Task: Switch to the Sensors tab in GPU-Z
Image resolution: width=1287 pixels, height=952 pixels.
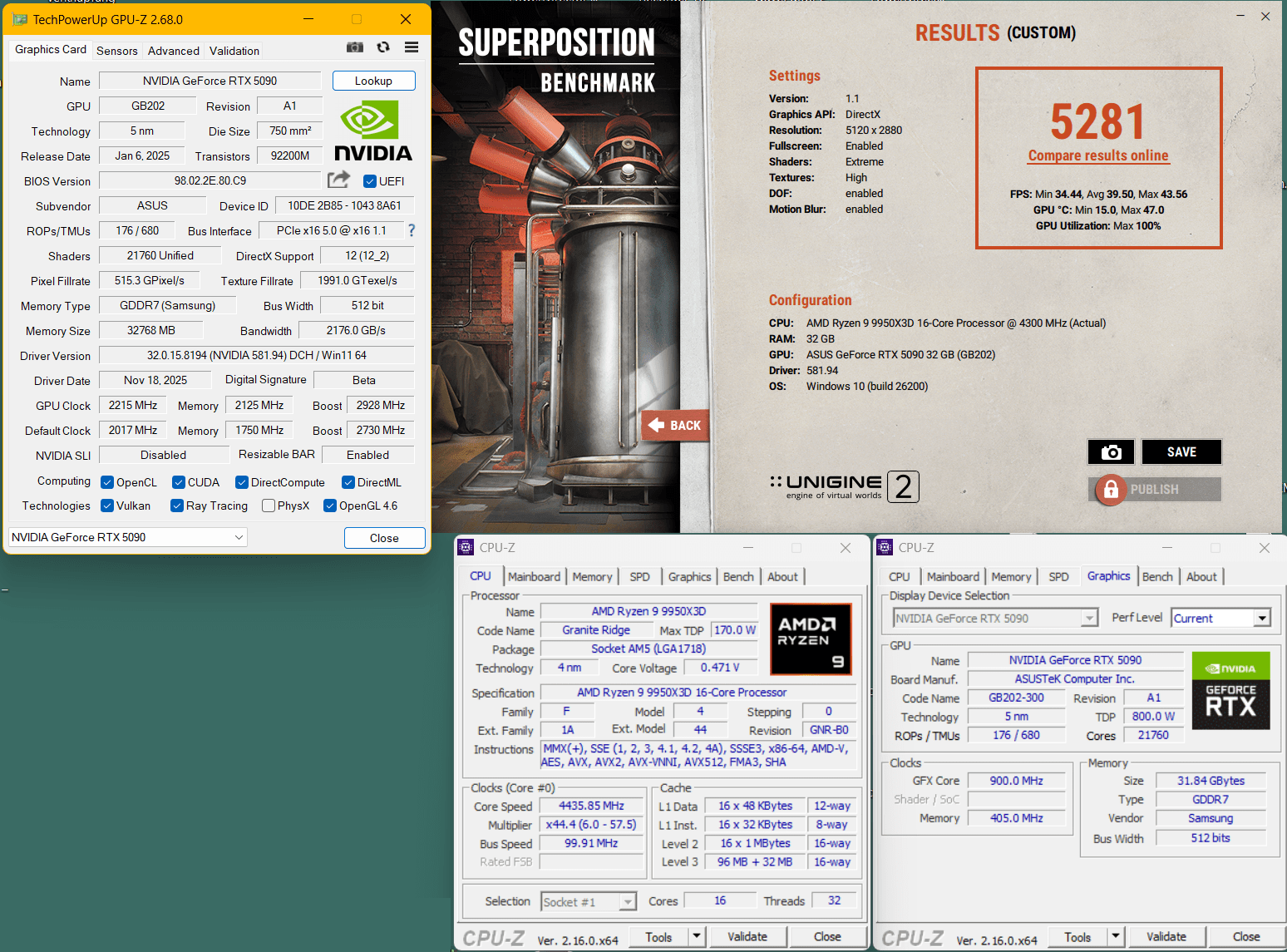Action: point(117,51)
